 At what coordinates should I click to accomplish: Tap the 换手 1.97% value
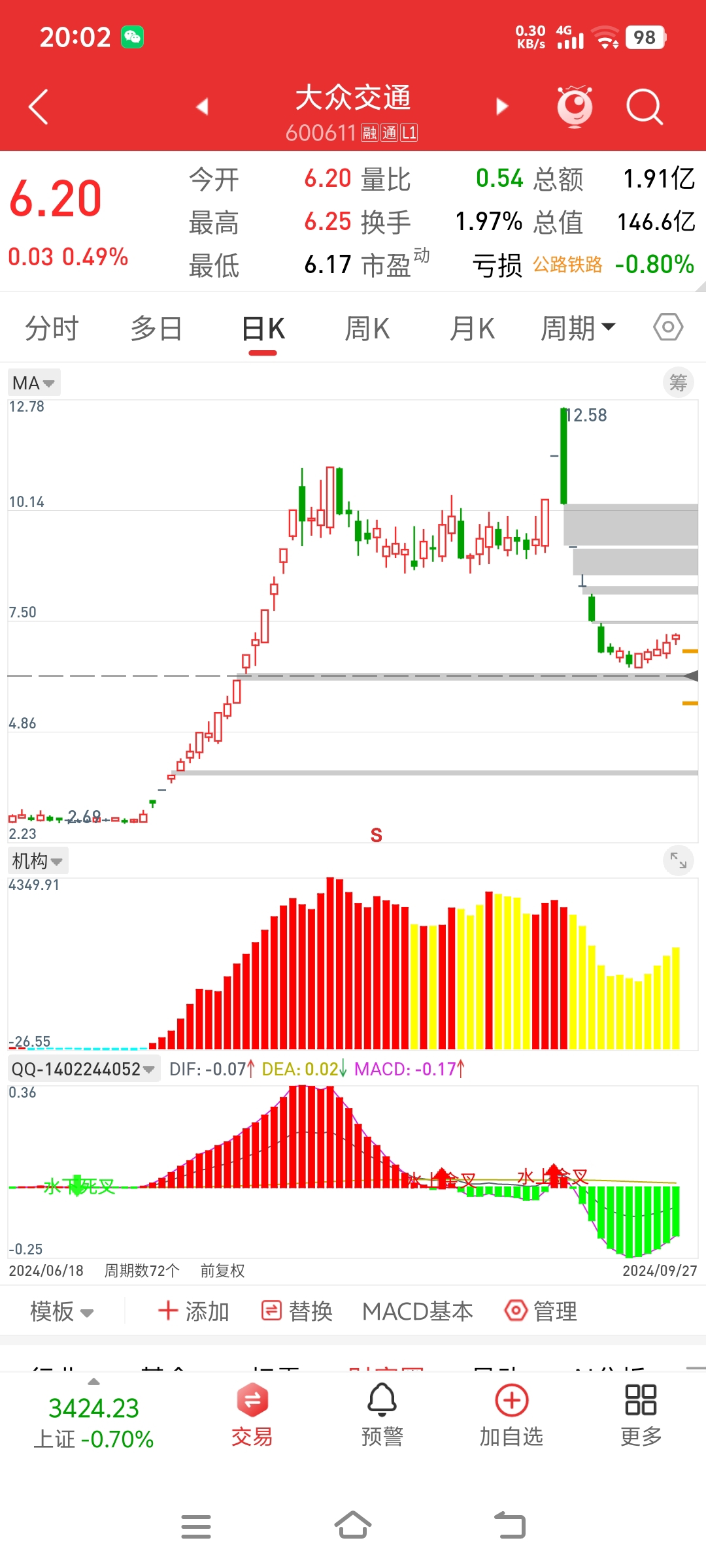pos(489,222)
